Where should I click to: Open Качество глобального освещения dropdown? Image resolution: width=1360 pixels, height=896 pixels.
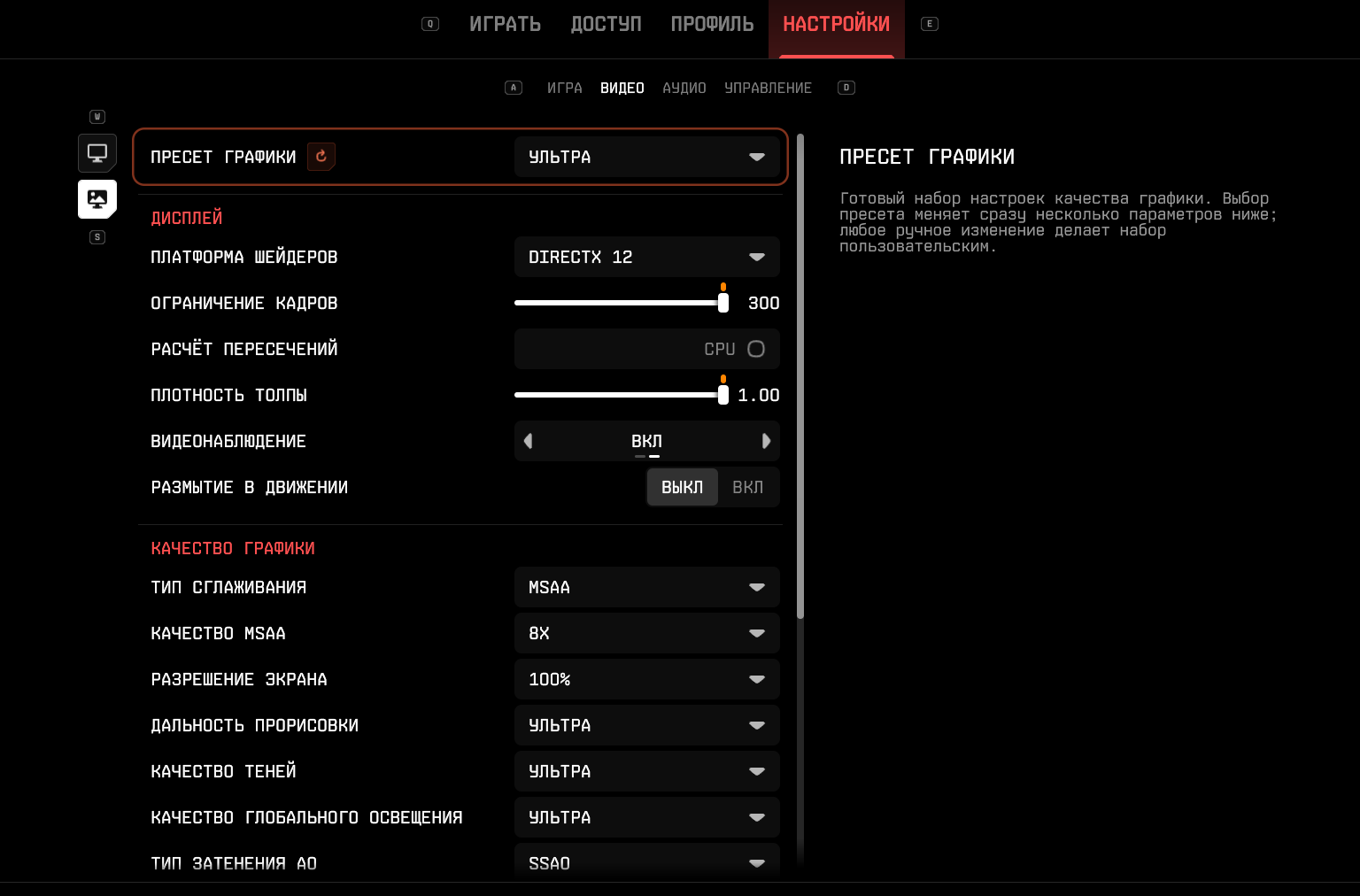click(x=647, y=817)
